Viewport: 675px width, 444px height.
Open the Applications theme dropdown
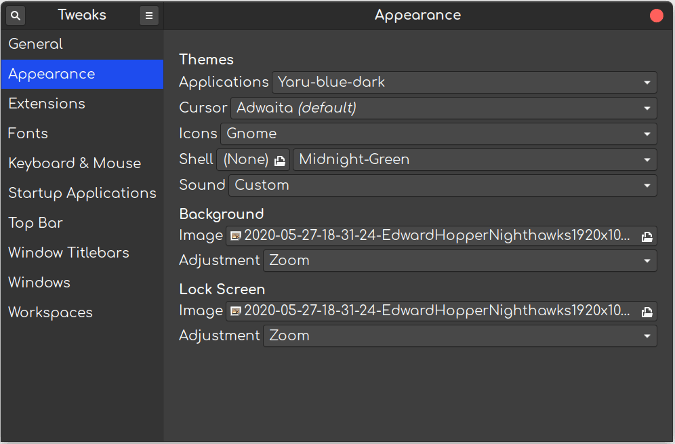coord(464,82)
